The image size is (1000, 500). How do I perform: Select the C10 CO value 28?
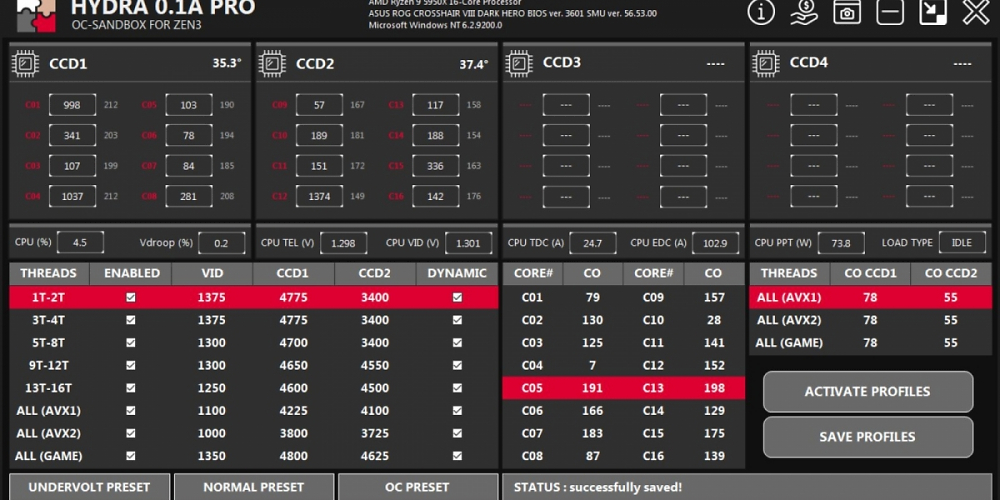point(714,320)
